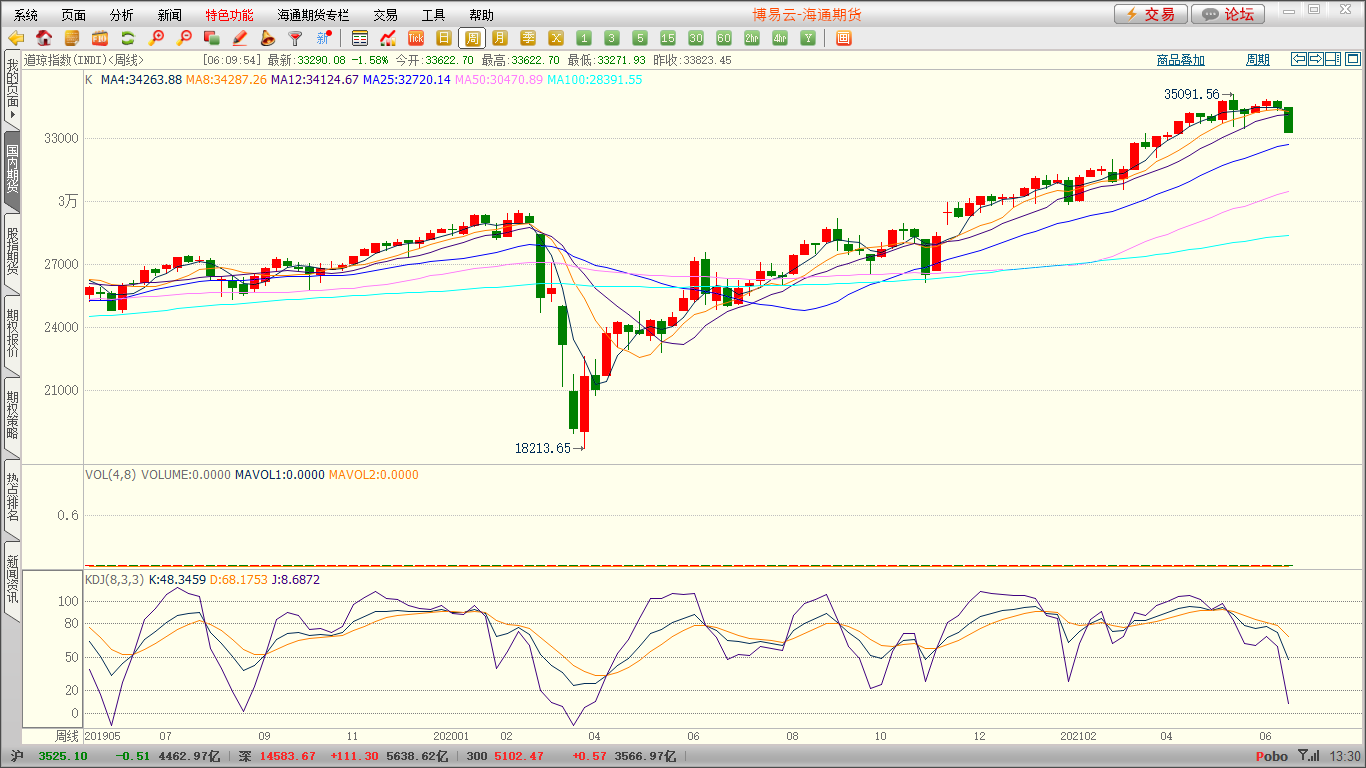Open the 特色功能 menu

230,15
